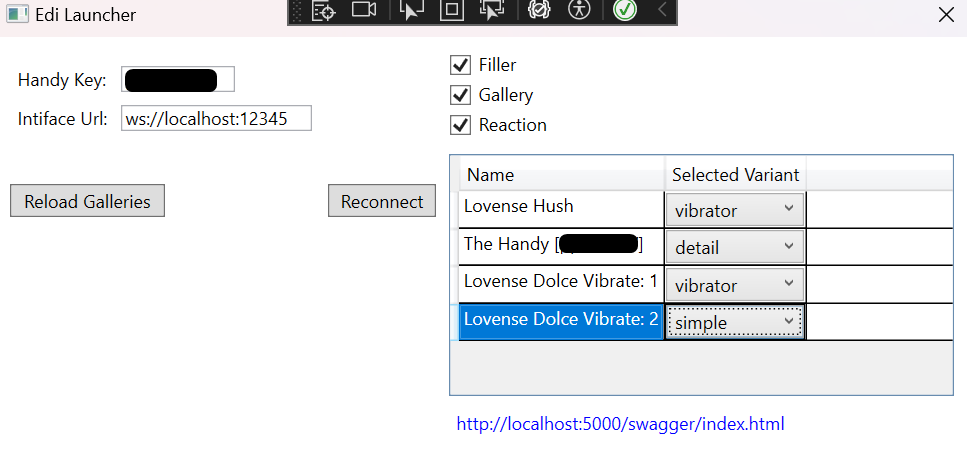
Task: Click the Reconnect button
Action: tap(382, 201)
